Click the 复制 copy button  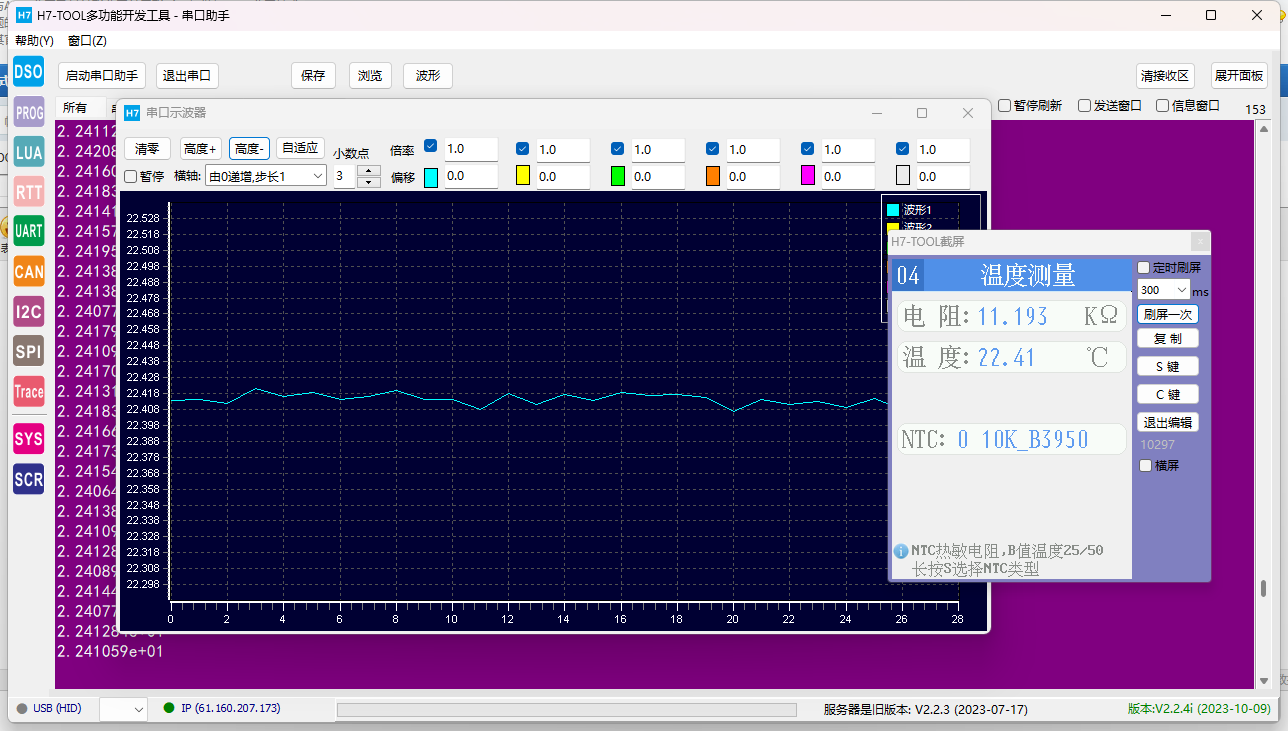pos(1168,339)
